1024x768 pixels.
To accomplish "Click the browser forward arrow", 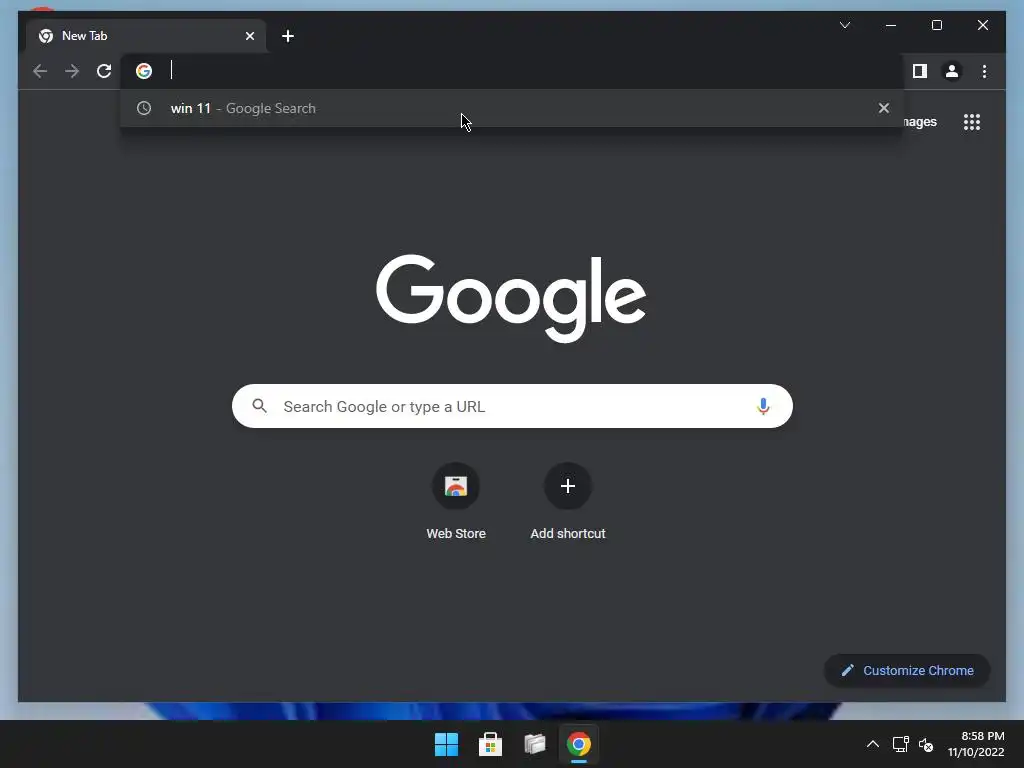I will tap(72, 71).
